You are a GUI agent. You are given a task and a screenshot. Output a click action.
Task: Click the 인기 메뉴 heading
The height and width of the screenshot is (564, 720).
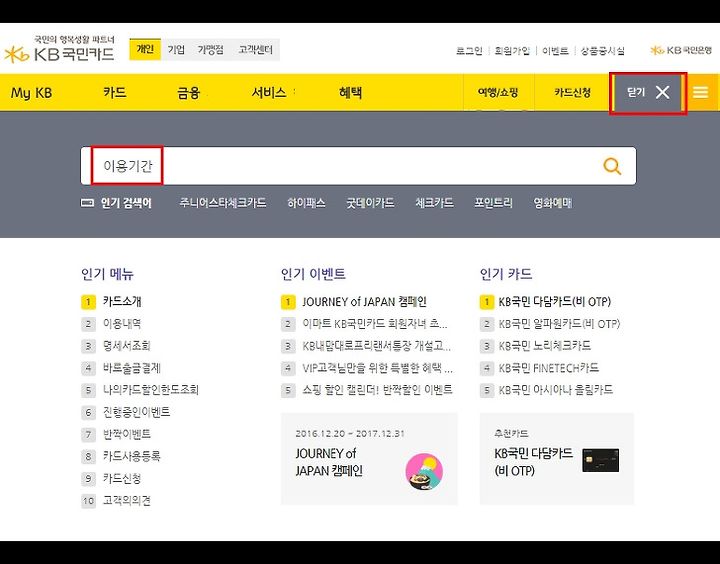[x=107, y=274]
